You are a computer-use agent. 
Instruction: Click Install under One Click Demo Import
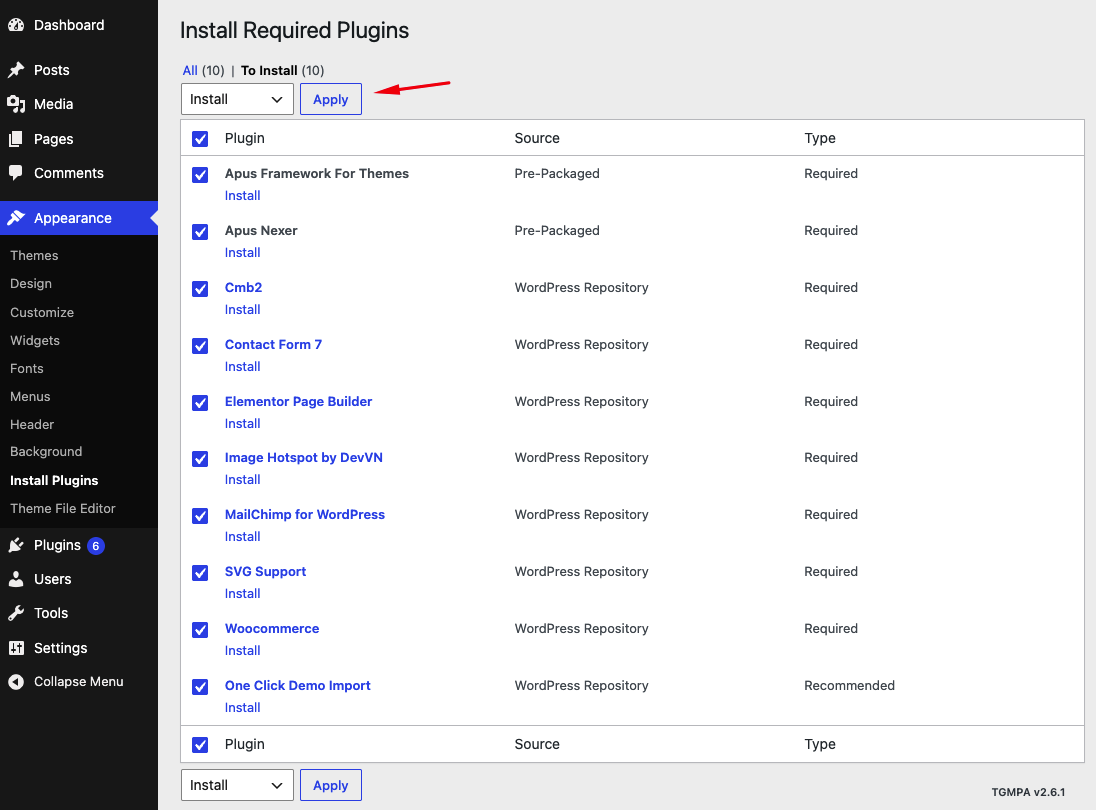243,707
